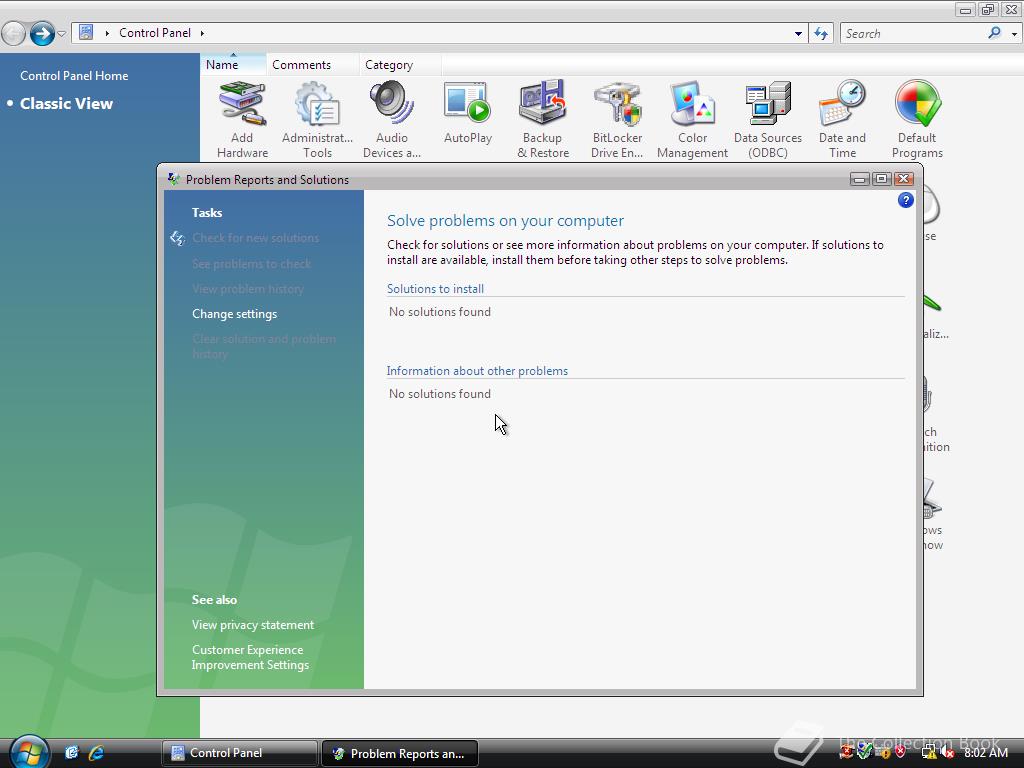Click Check for new solutions task
Image resolution: width=1024 pixels, height=768 pixels.
pyautogui.click(x=255, y=238)
